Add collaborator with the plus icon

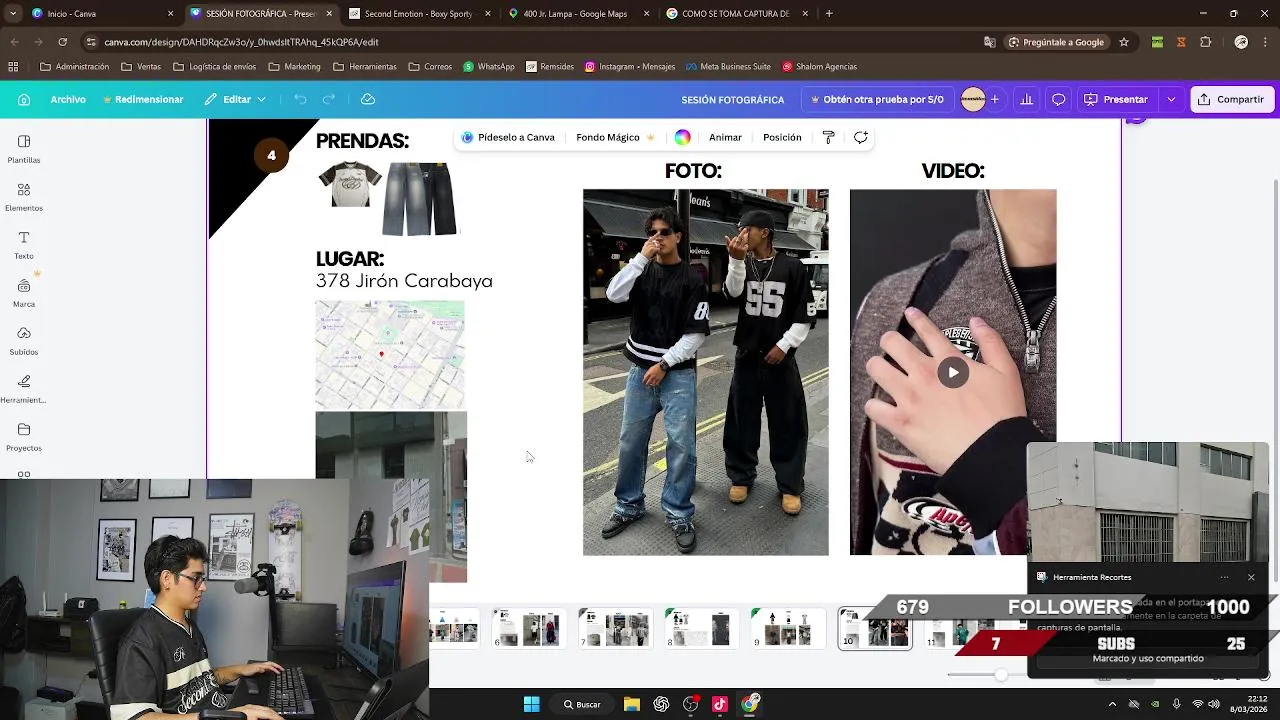(994, 99)
